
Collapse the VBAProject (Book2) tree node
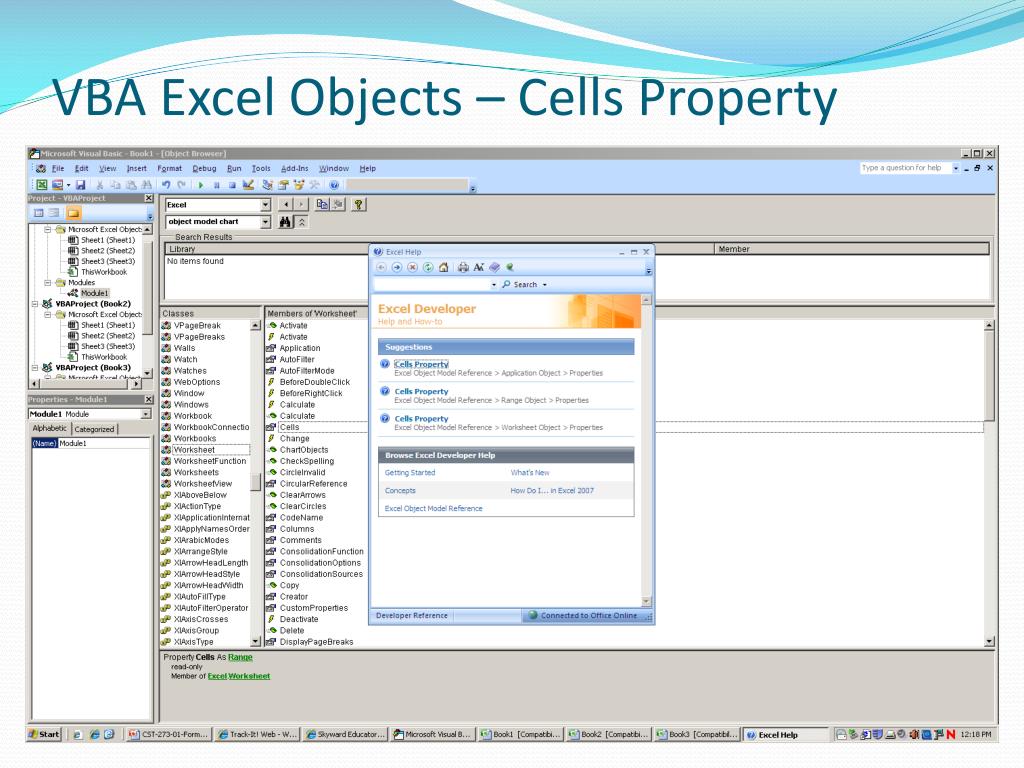pos(35,304)
